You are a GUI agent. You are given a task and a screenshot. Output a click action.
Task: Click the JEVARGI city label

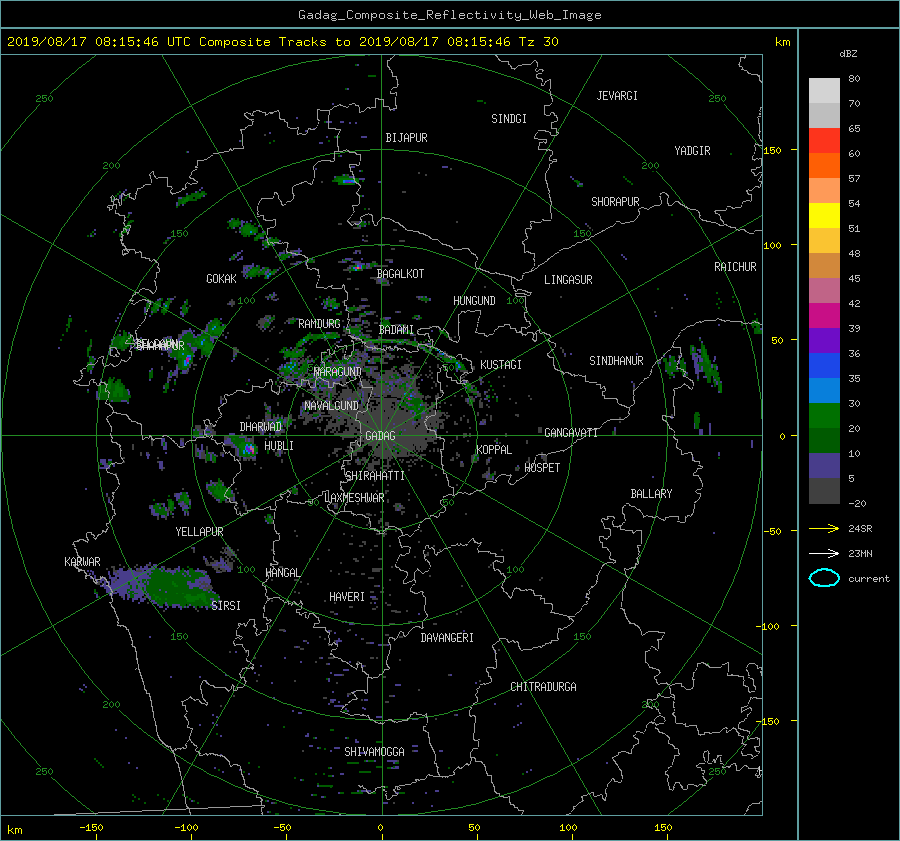point(617,96)
